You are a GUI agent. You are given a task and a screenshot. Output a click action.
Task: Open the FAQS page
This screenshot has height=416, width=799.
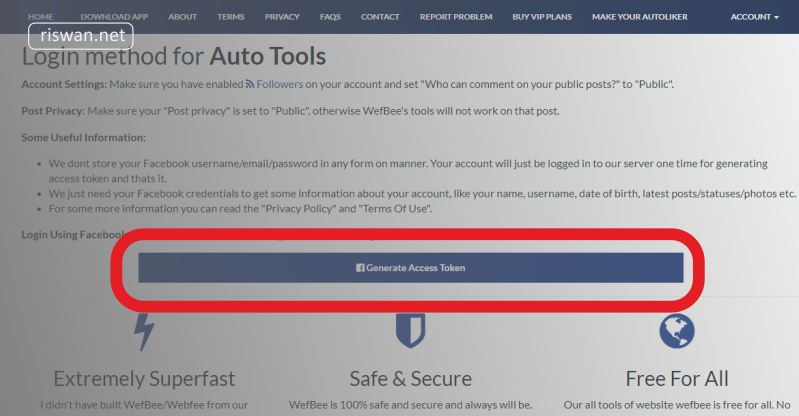[x=330, y=17]
